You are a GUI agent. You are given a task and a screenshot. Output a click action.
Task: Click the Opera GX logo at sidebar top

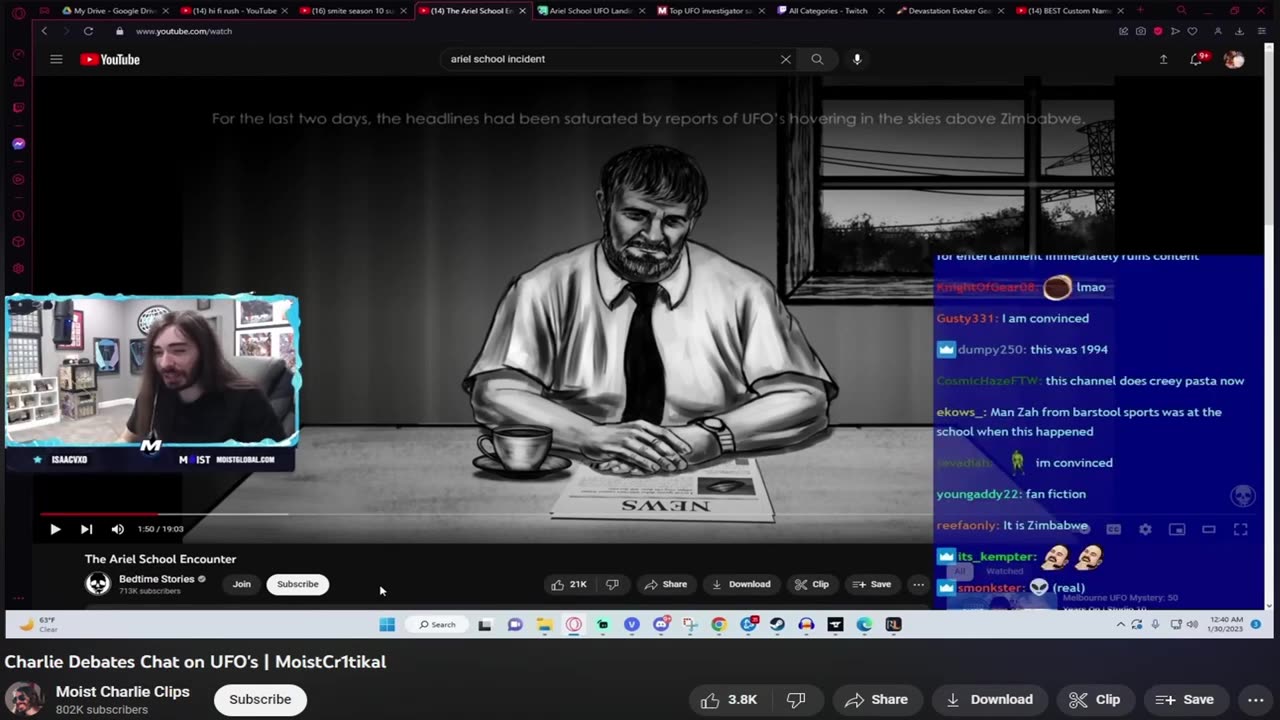(18, 12)
